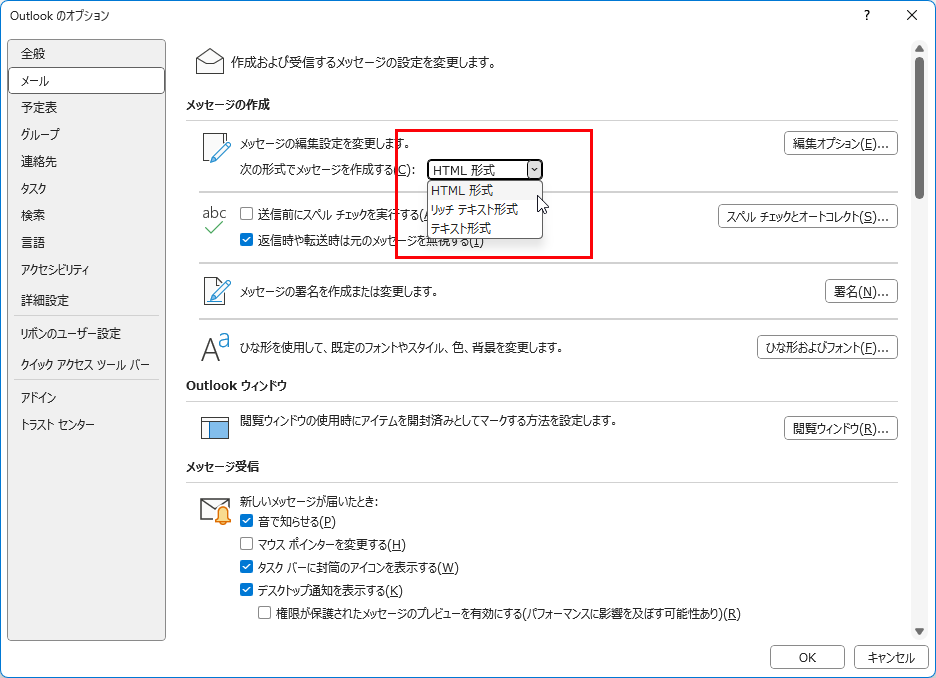
Task: Uncheck デスクトップ通知を表示する
Action: point(246,590)
